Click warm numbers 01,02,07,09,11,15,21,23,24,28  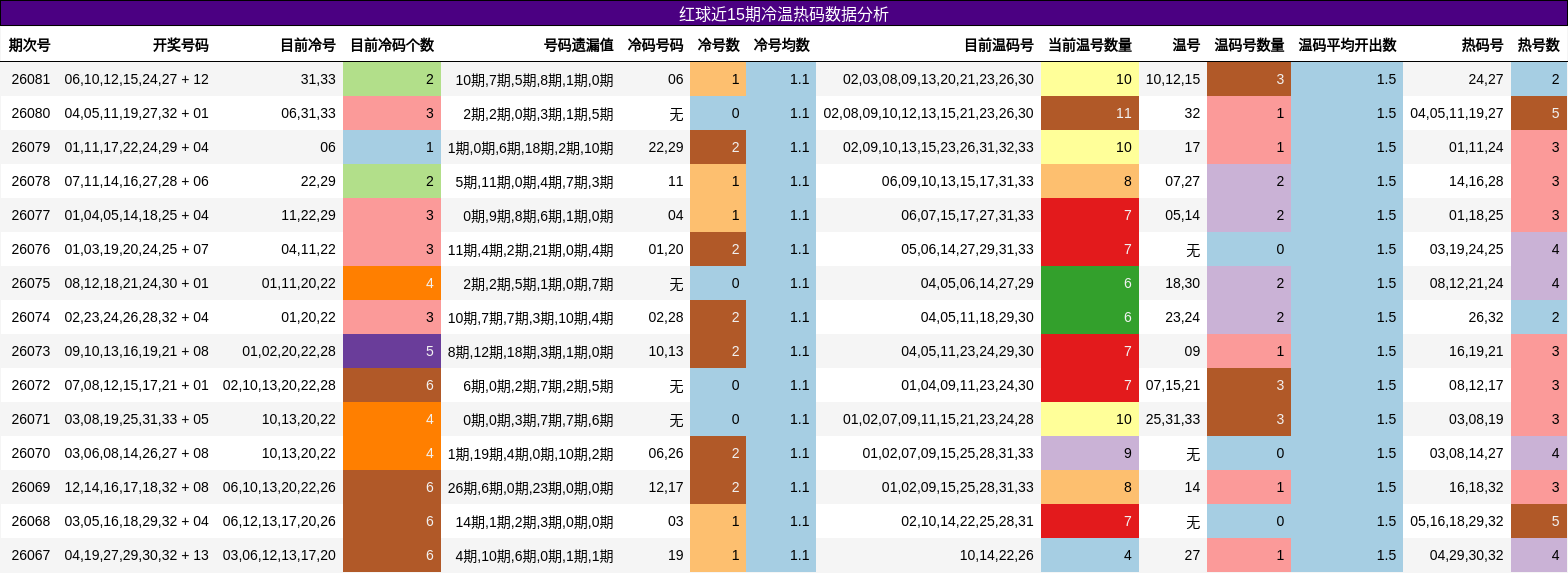(938, 419)
